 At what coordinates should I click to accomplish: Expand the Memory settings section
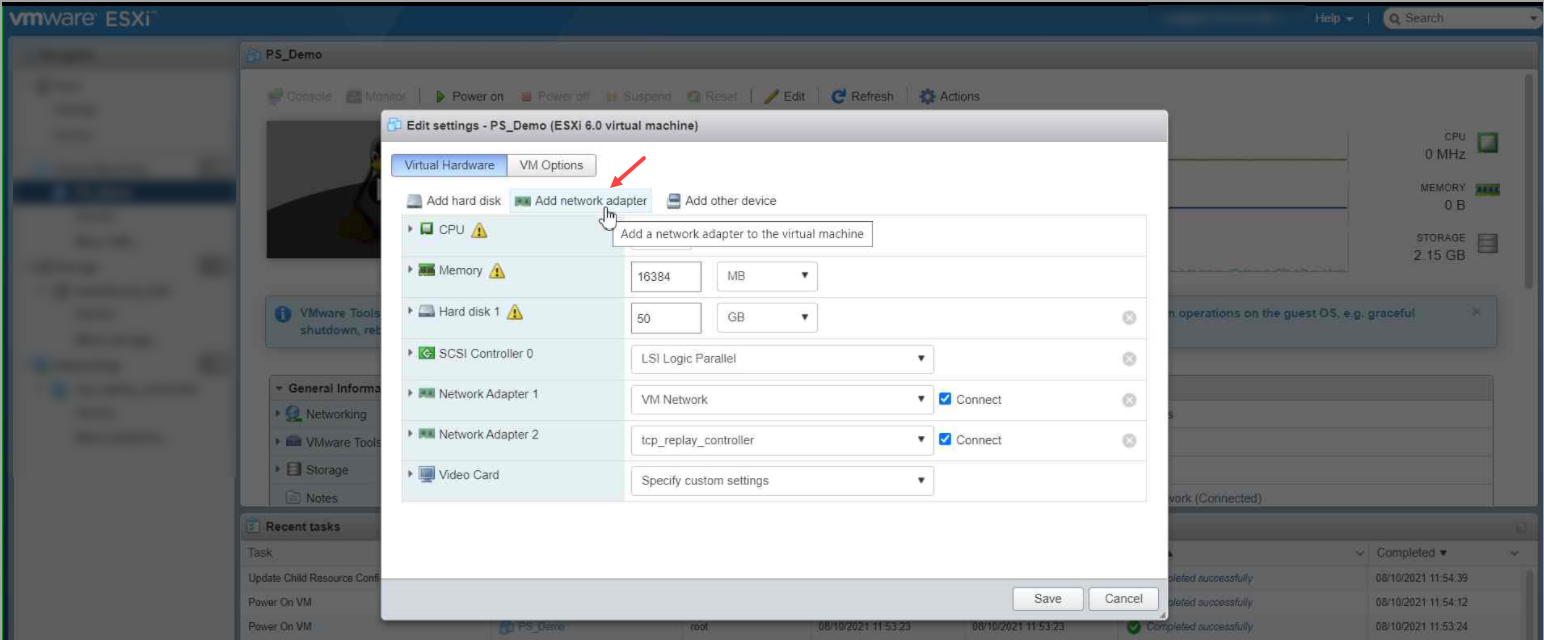tap(410, 270)
